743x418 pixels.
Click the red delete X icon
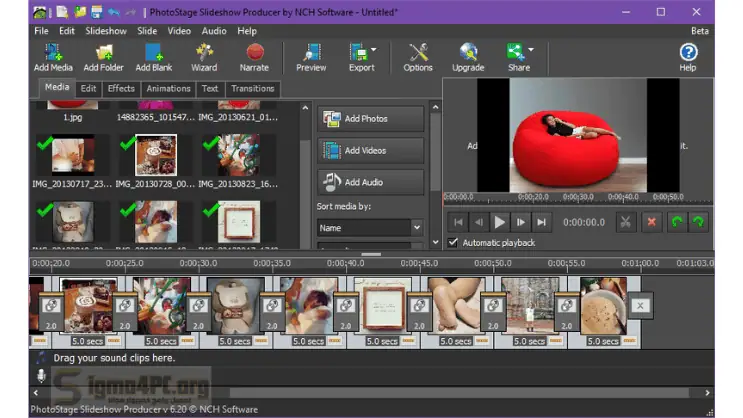pos(653,222)
